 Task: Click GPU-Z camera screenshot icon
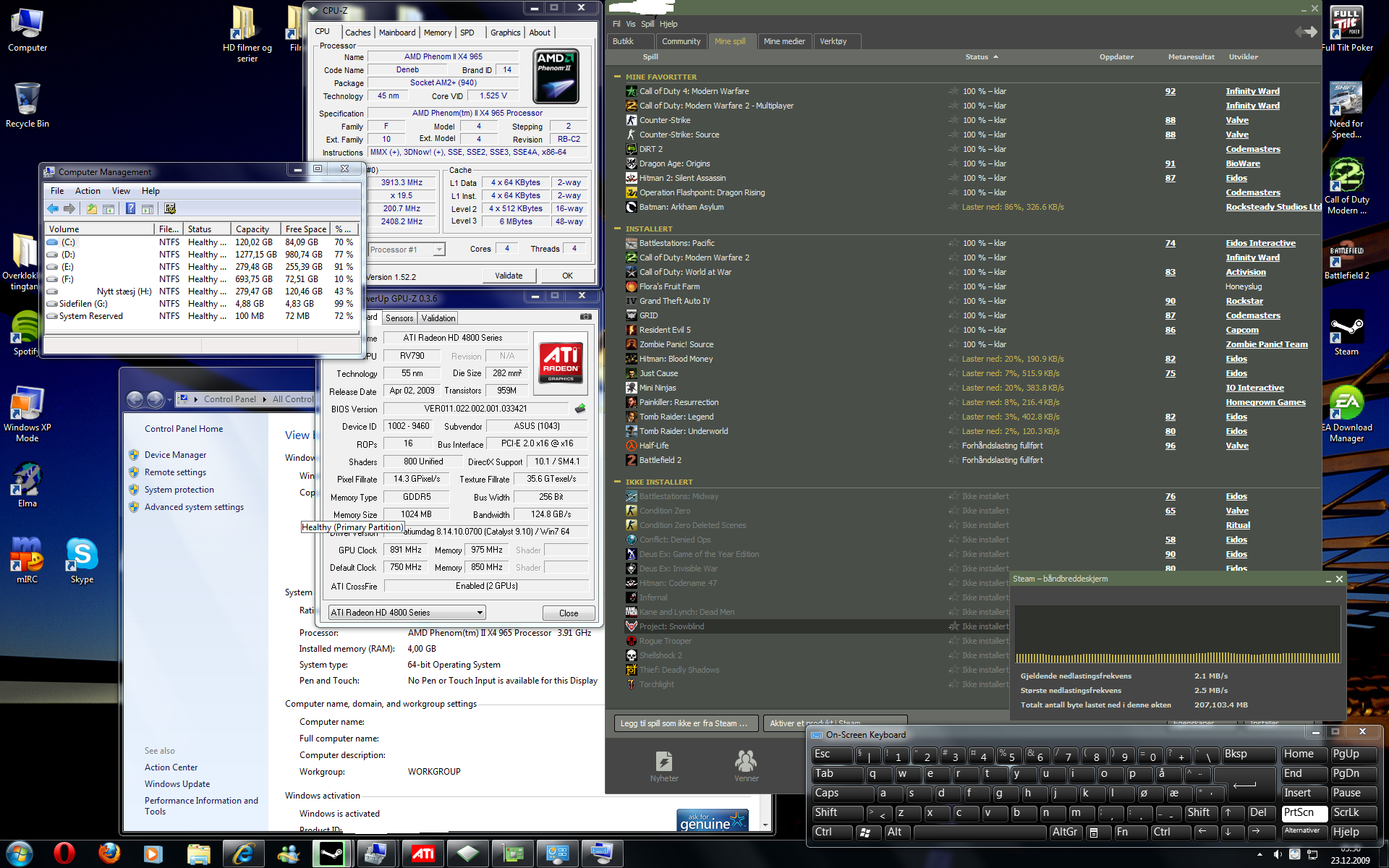[586, 317]
